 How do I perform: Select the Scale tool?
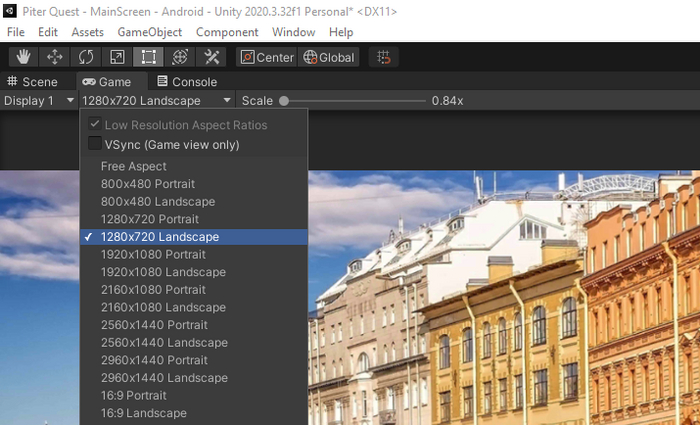117,57
